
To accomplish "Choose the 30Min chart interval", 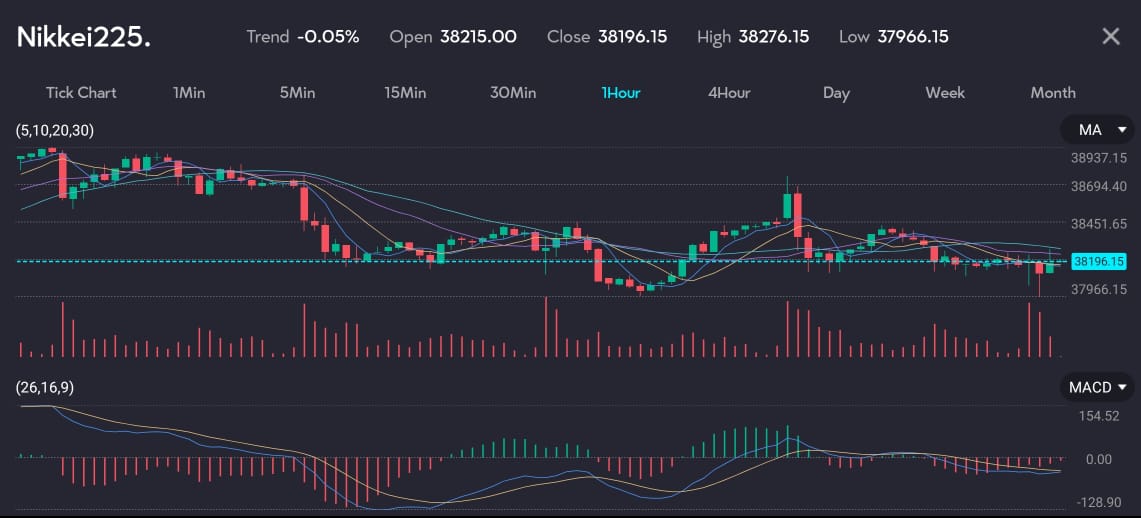I will click(x=513, y=93).
